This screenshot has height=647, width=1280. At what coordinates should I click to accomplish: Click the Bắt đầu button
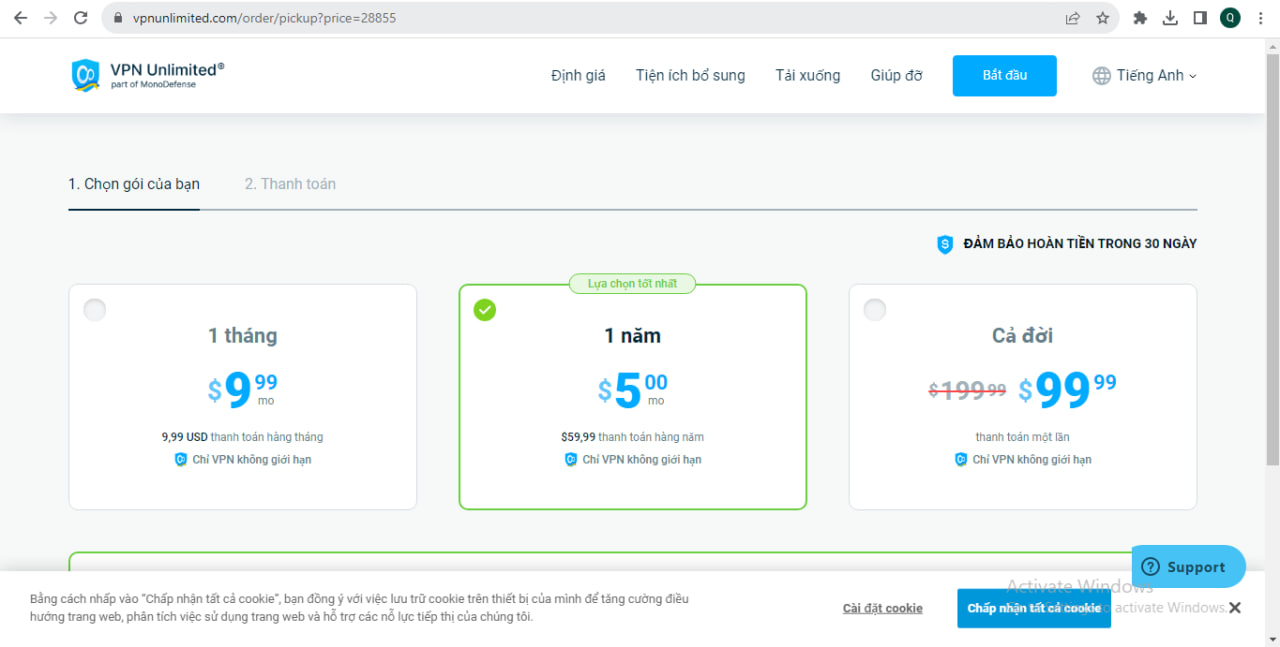pos(1004,76)
